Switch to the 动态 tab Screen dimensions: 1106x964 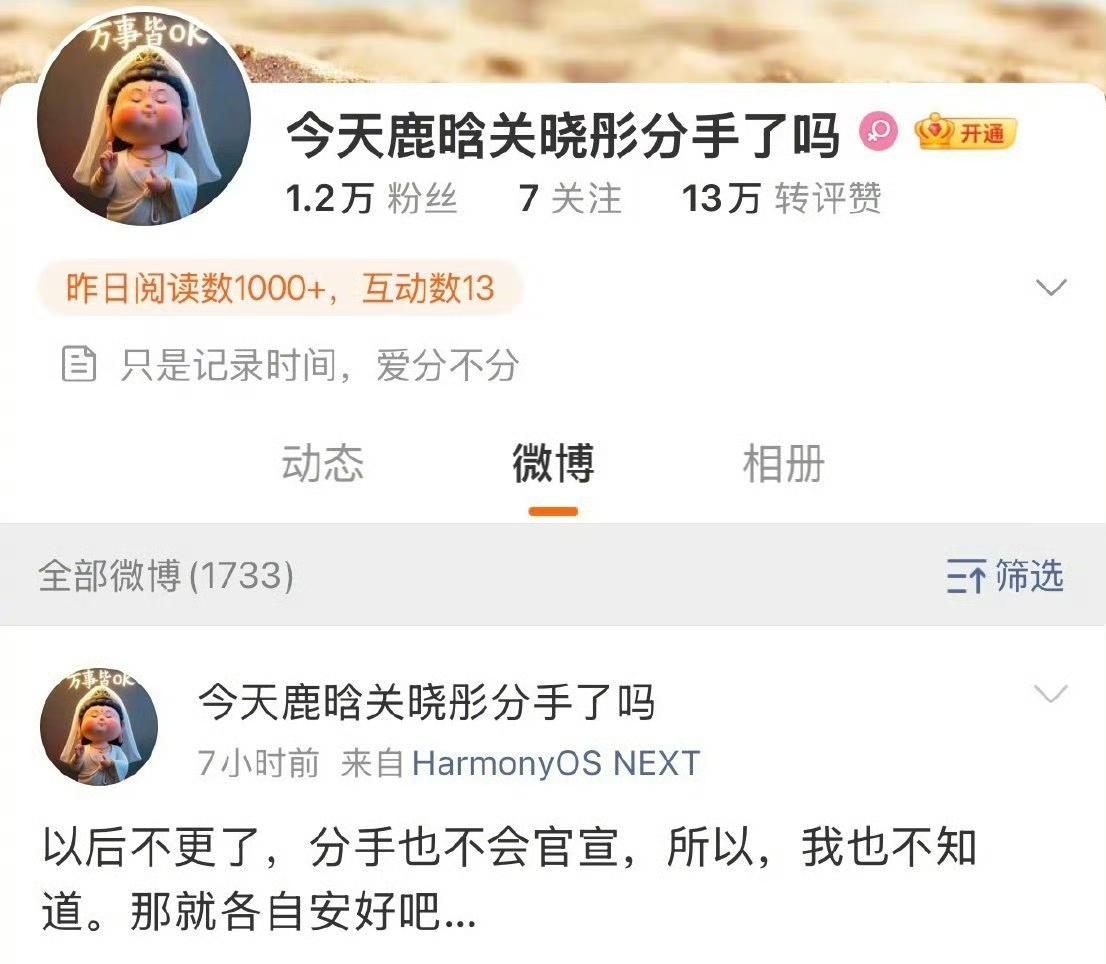(x=322, y=464)
